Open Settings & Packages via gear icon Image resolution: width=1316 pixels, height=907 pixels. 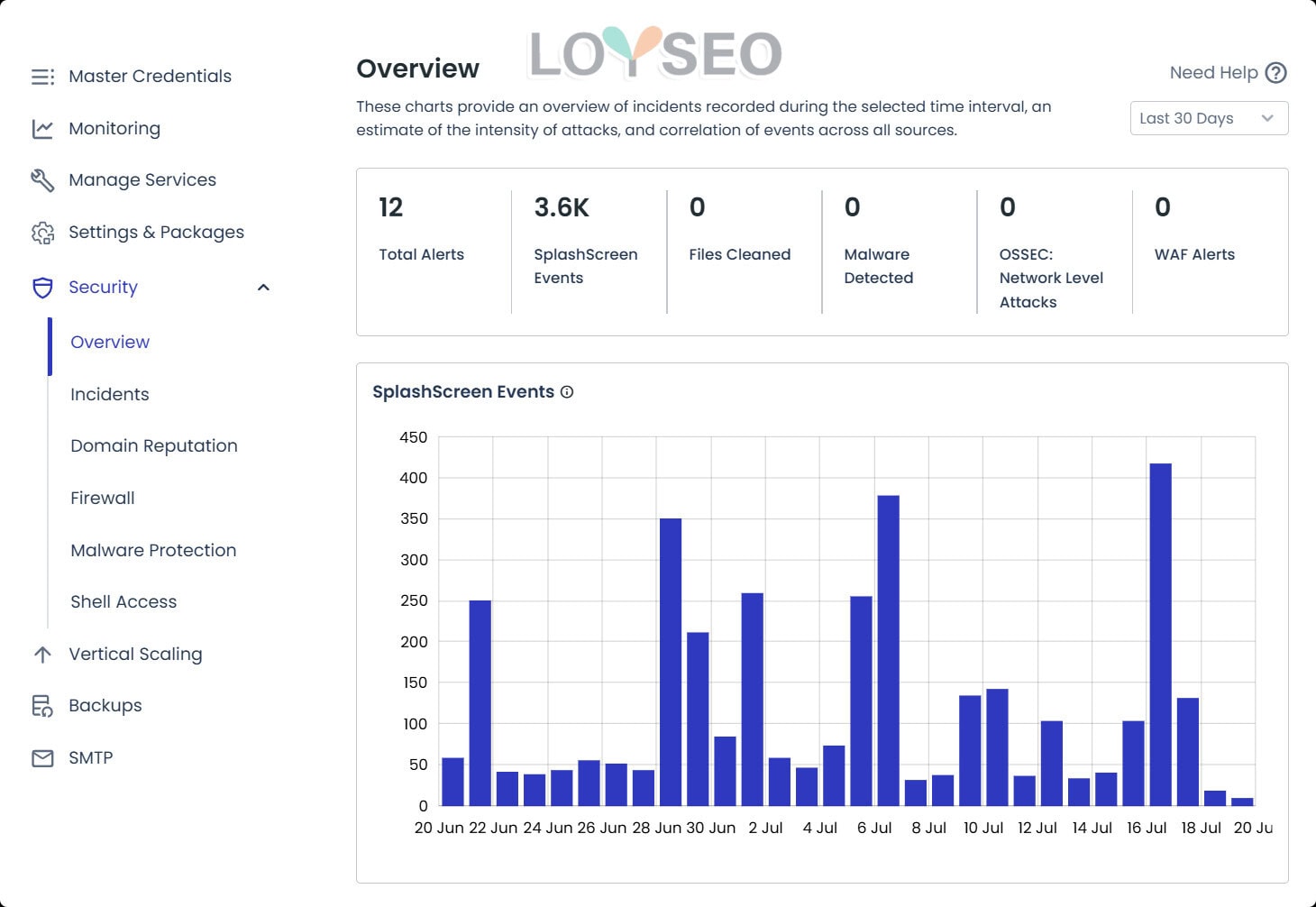pos(42,232)
